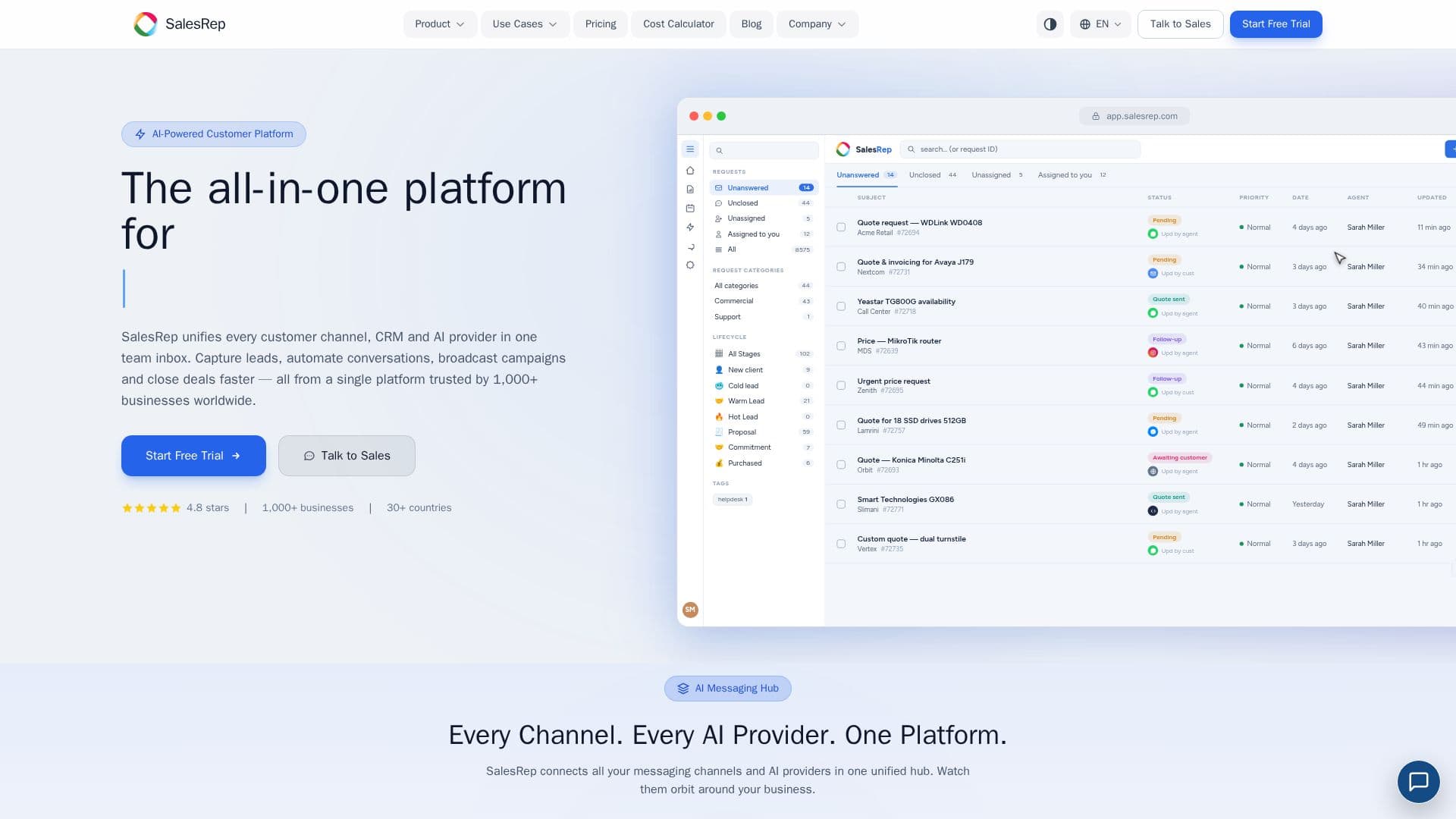Check the Yeastar TG800G availability row

coord(841,306)
